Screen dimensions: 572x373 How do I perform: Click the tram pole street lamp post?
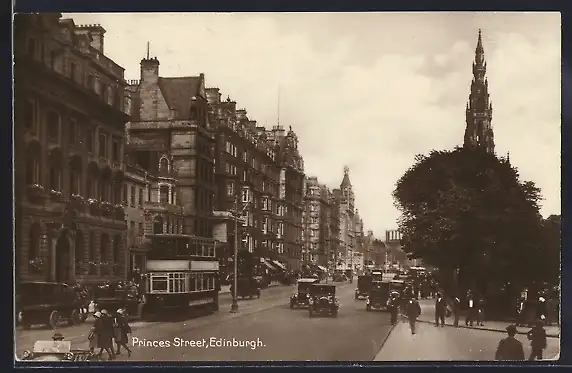tap(235, 255)
